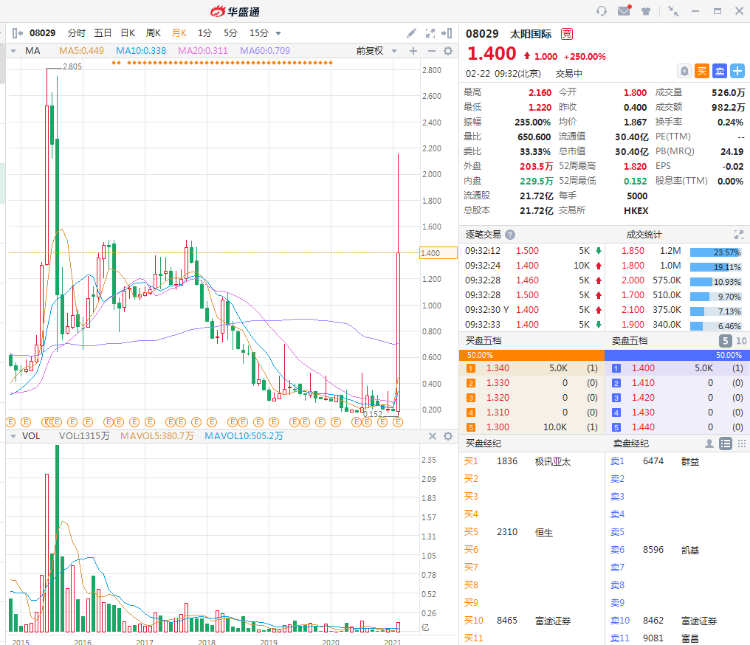The image size is (750, 645).
Task: Open the 成交统计 statistics tab
Action: tap(644, 234)
